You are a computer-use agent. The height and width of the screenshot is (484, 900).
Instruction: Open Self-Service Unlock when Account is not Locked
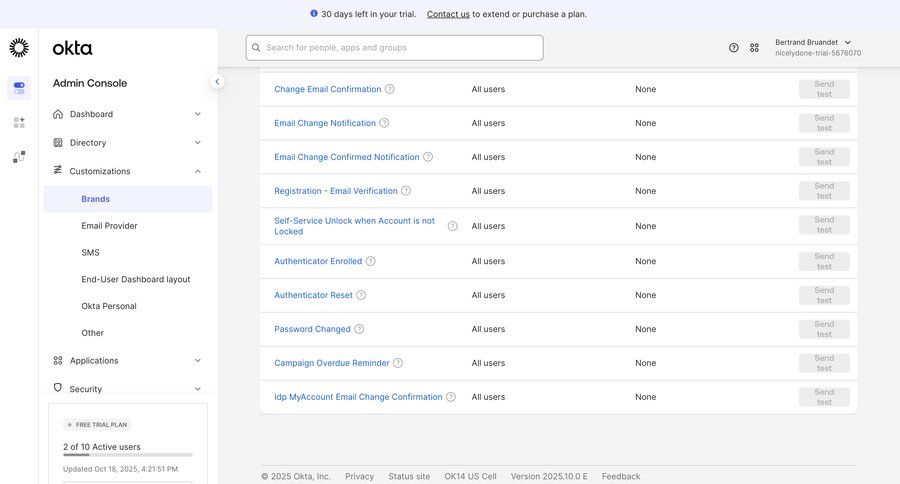point(354,226)
